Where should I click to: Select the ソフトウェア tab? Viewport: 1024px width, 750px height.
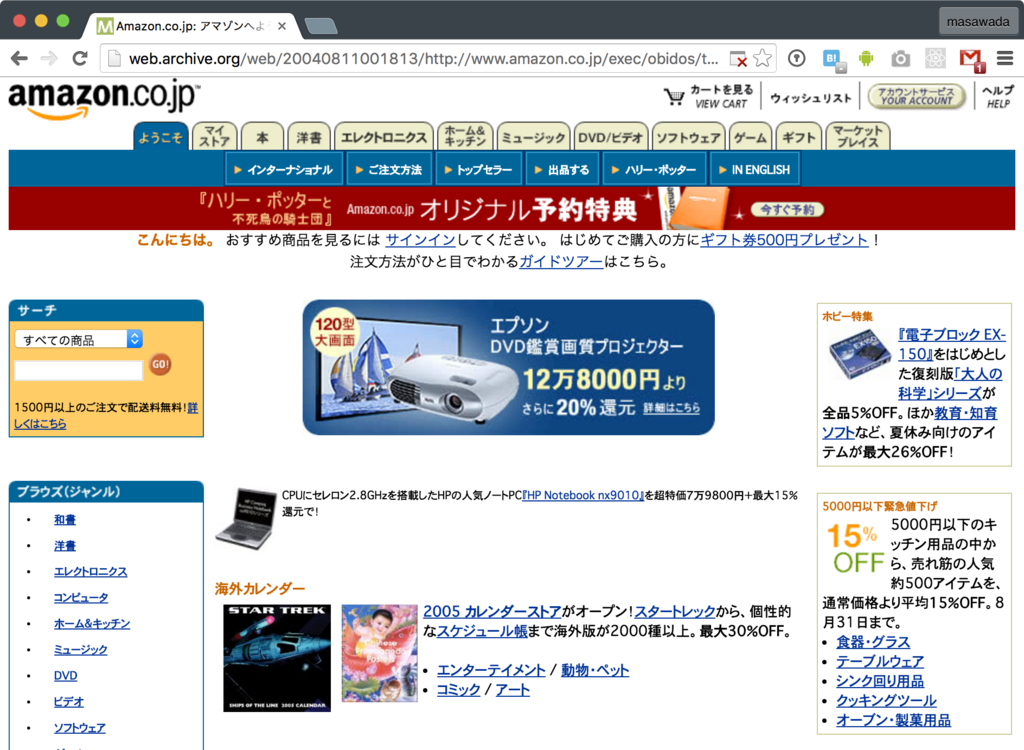[689, 137]
